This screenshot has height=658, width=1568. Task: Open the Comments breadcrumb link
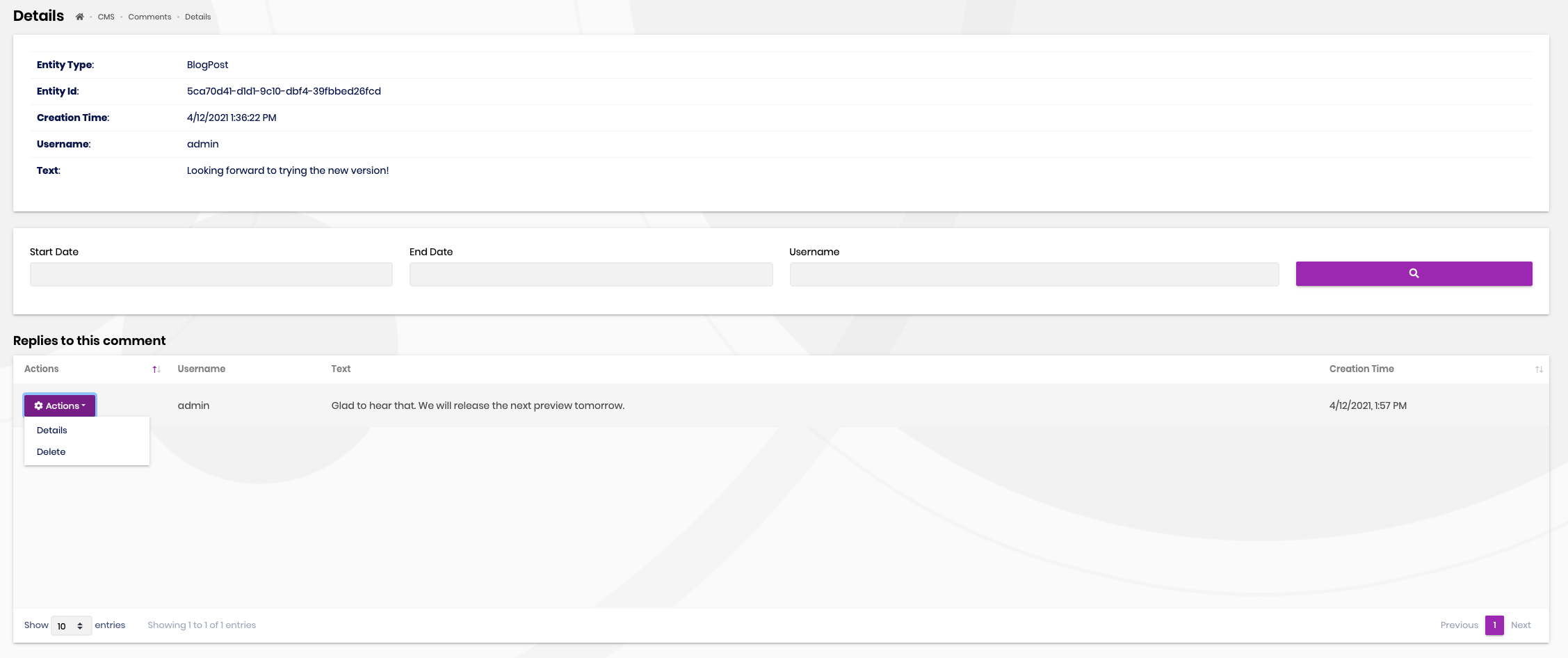pos(149,16)
